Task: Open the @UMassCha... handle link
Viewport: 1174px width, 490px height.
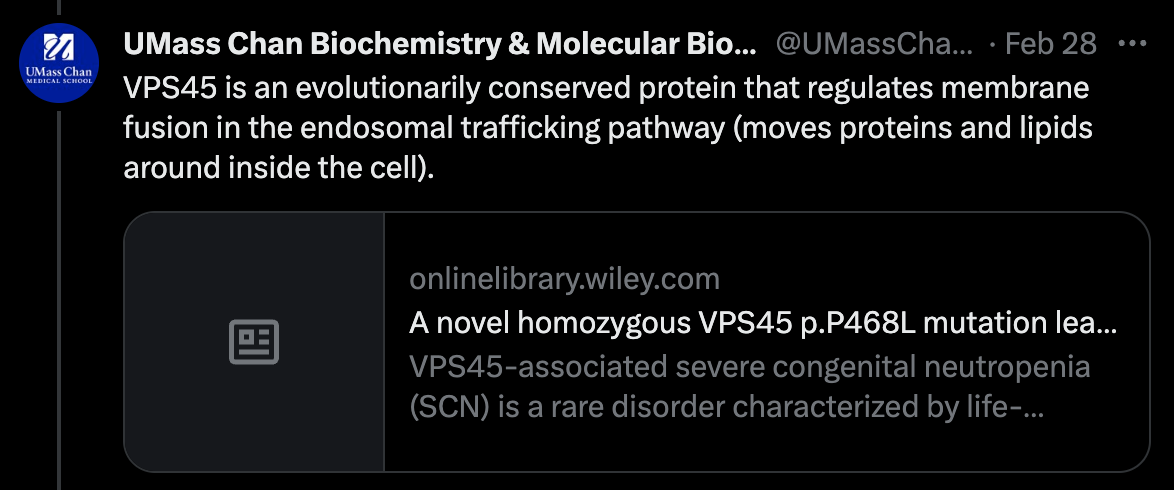Action: (874, 44)
